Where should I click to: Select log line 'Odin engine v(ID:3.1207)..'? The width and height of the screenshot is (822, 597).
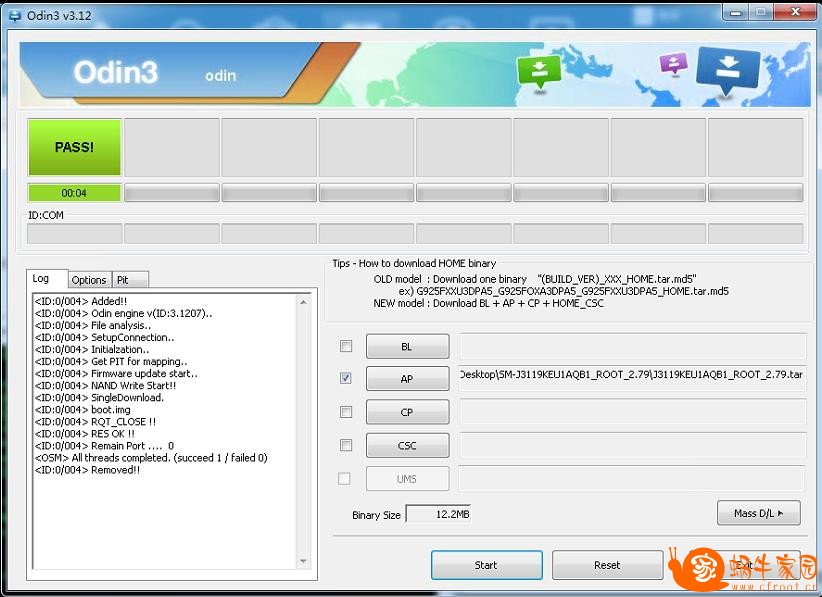pyautogui.click(x=123, y=313)
